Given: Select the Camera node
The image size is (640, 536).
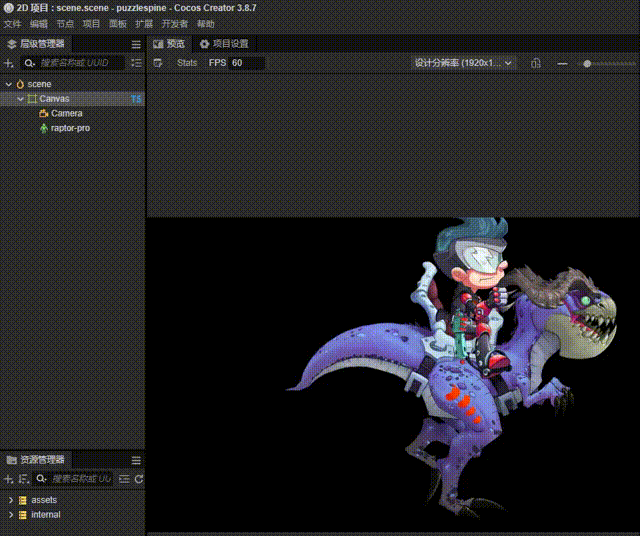Looking at the screenshot, I should [x=72, y=113].
